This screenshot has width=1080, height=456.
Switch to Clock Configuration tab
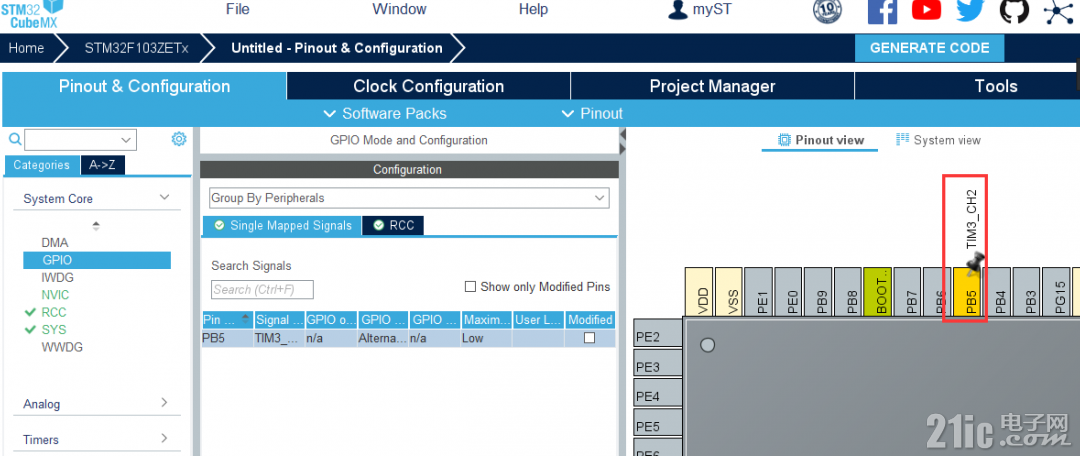428,86
